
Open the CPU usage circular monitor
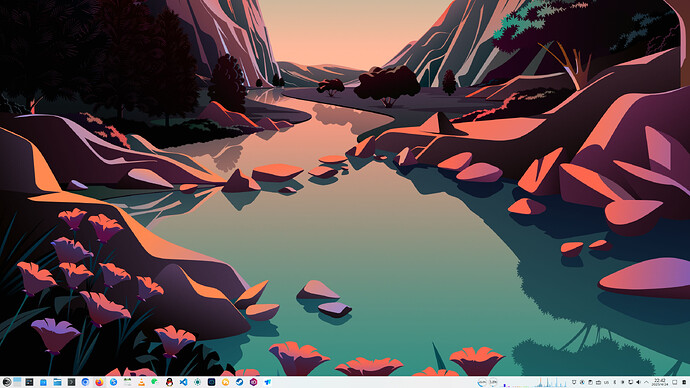click(x=482, y=382)
